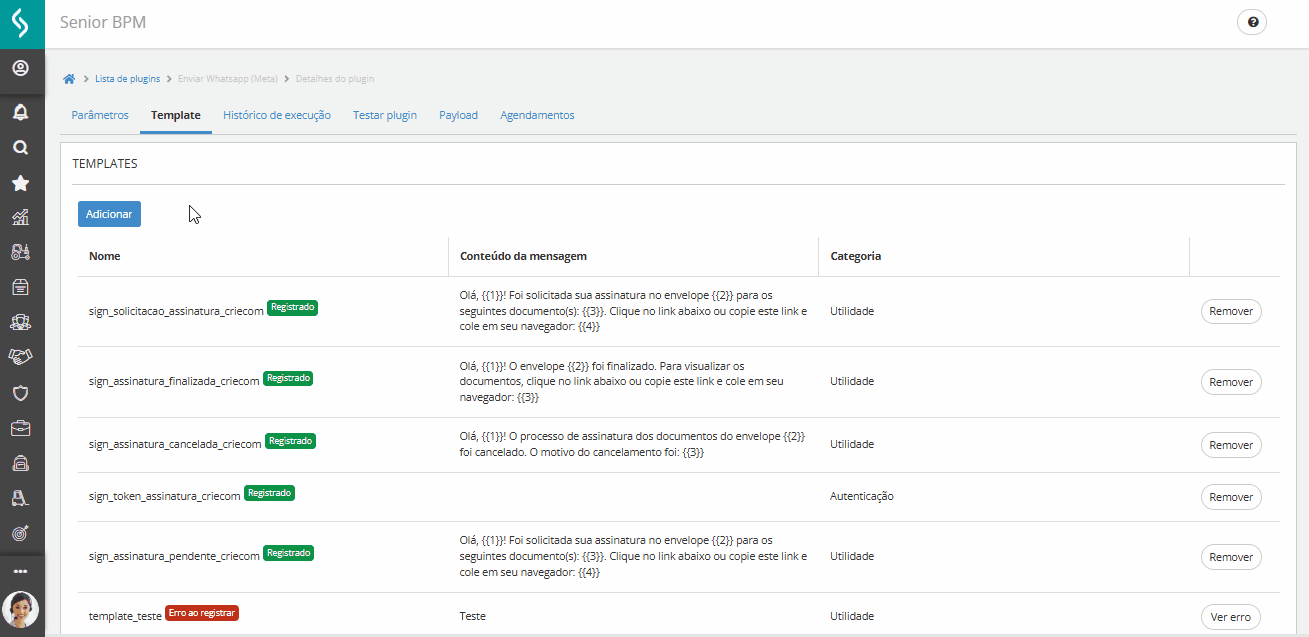Select the Testar plugin tab
The width and height of the screenshot is (1309, 637).
(385, 115)
